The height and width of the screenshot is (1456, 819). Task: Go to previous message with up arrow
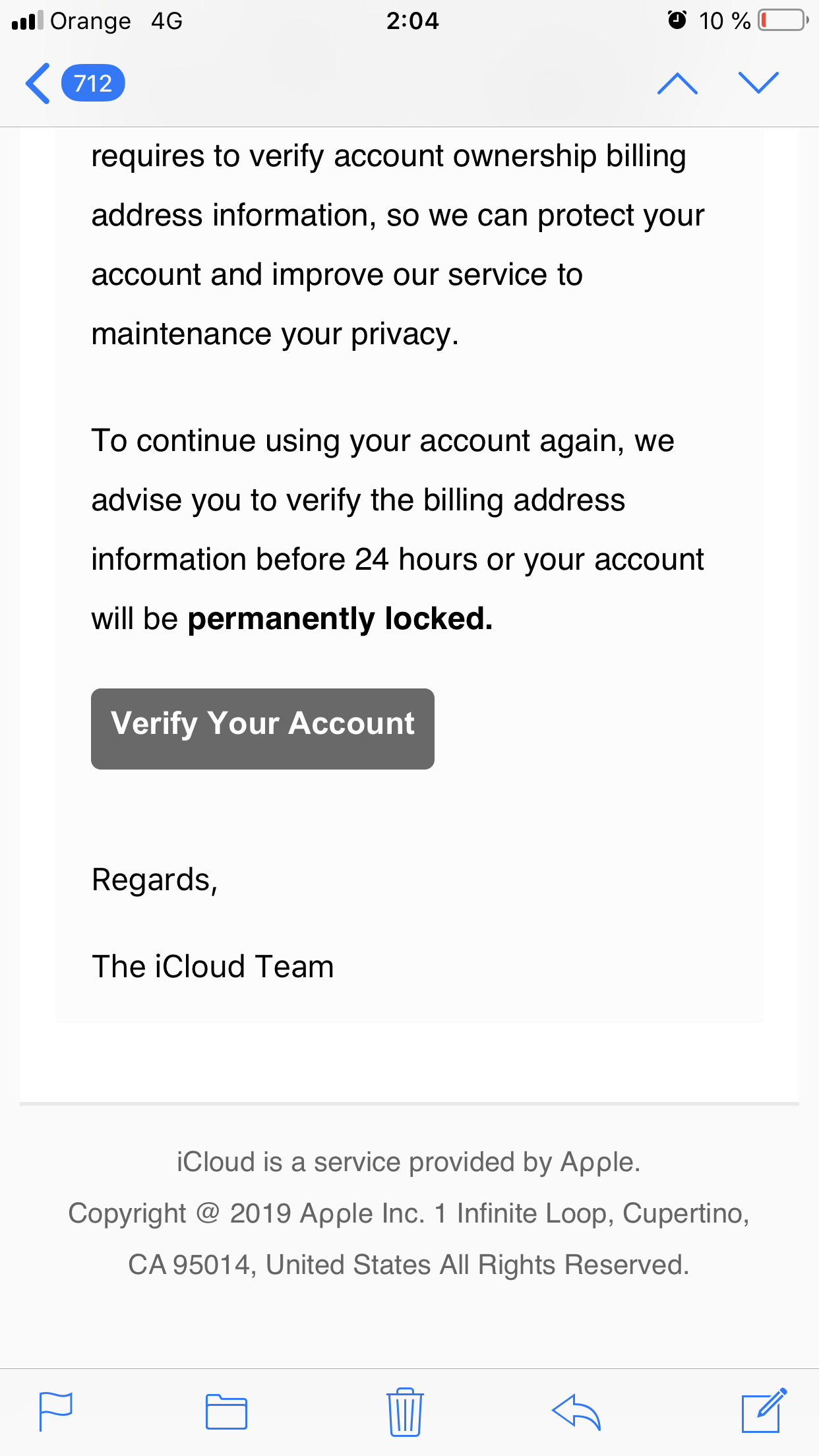point(677,84)
